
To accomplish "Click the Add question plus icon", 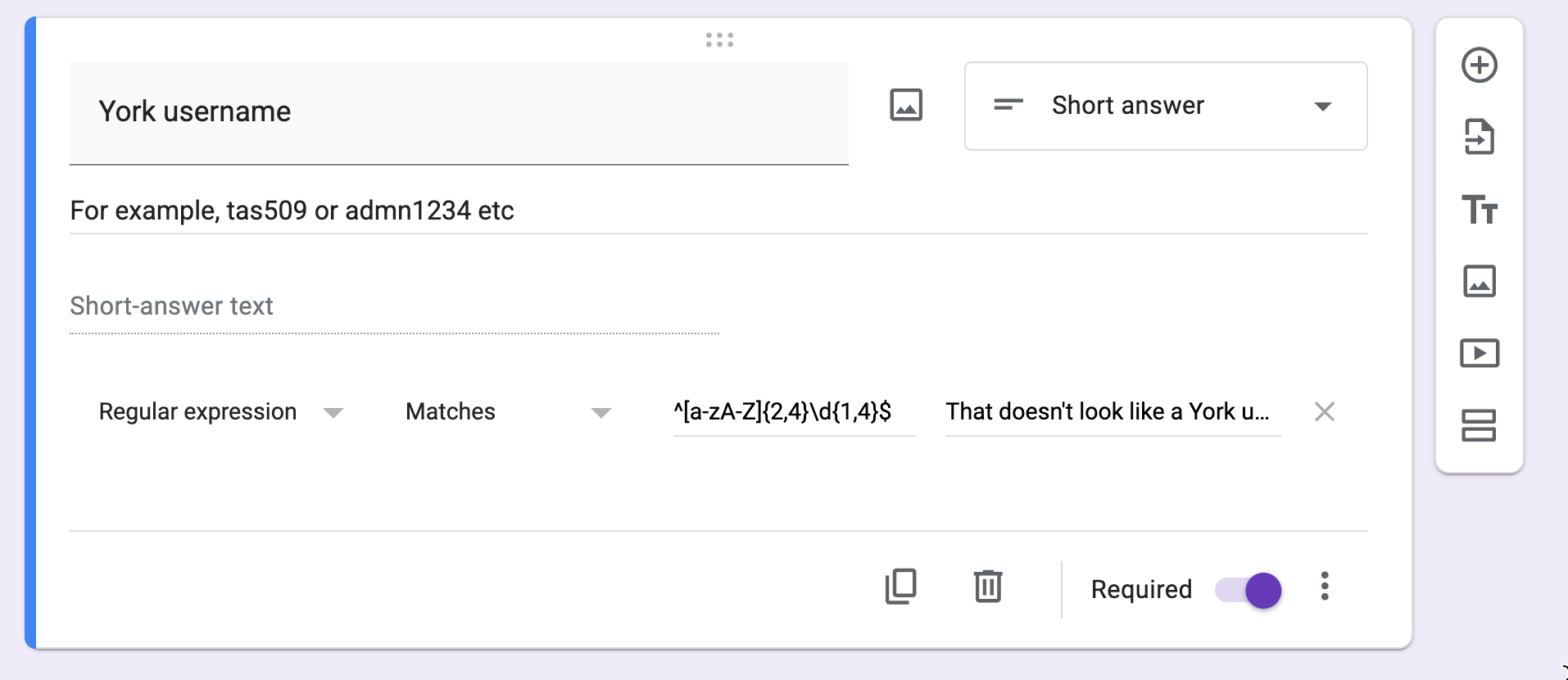I will (x=1479, y=66).
